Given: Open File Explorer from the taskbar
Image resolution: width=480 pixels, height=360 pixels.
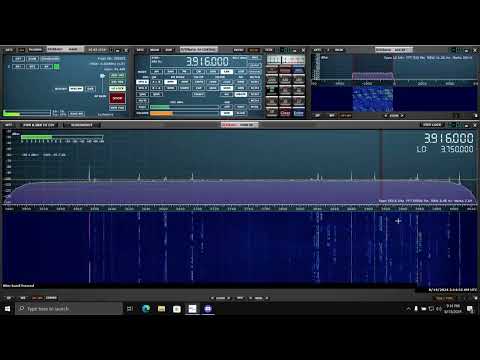Looking at the screenshot, I should point(161,309).
